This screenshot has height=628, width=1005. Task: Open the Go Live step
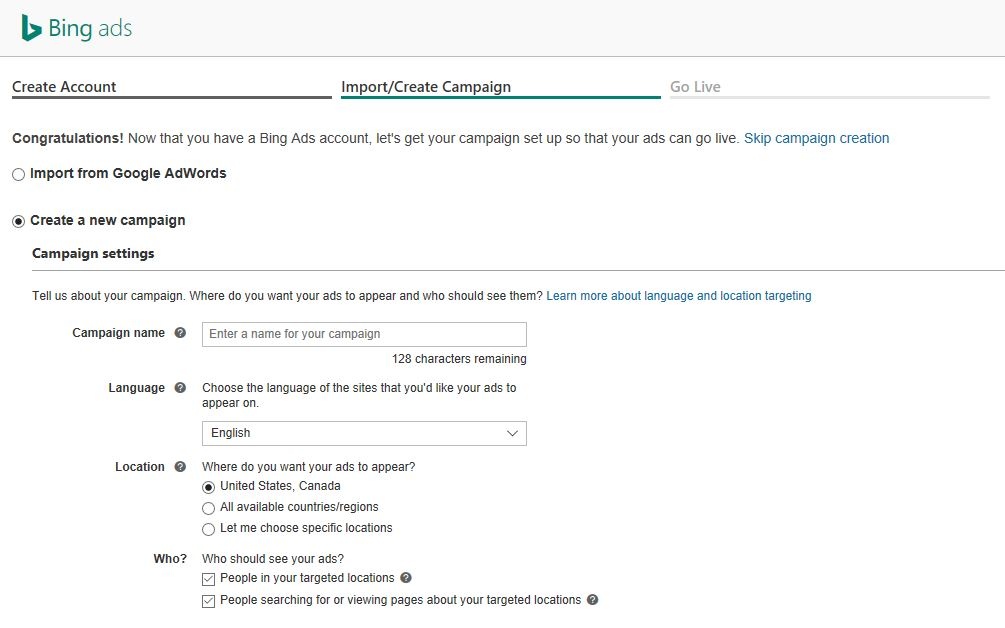click(x=695, y=87)
